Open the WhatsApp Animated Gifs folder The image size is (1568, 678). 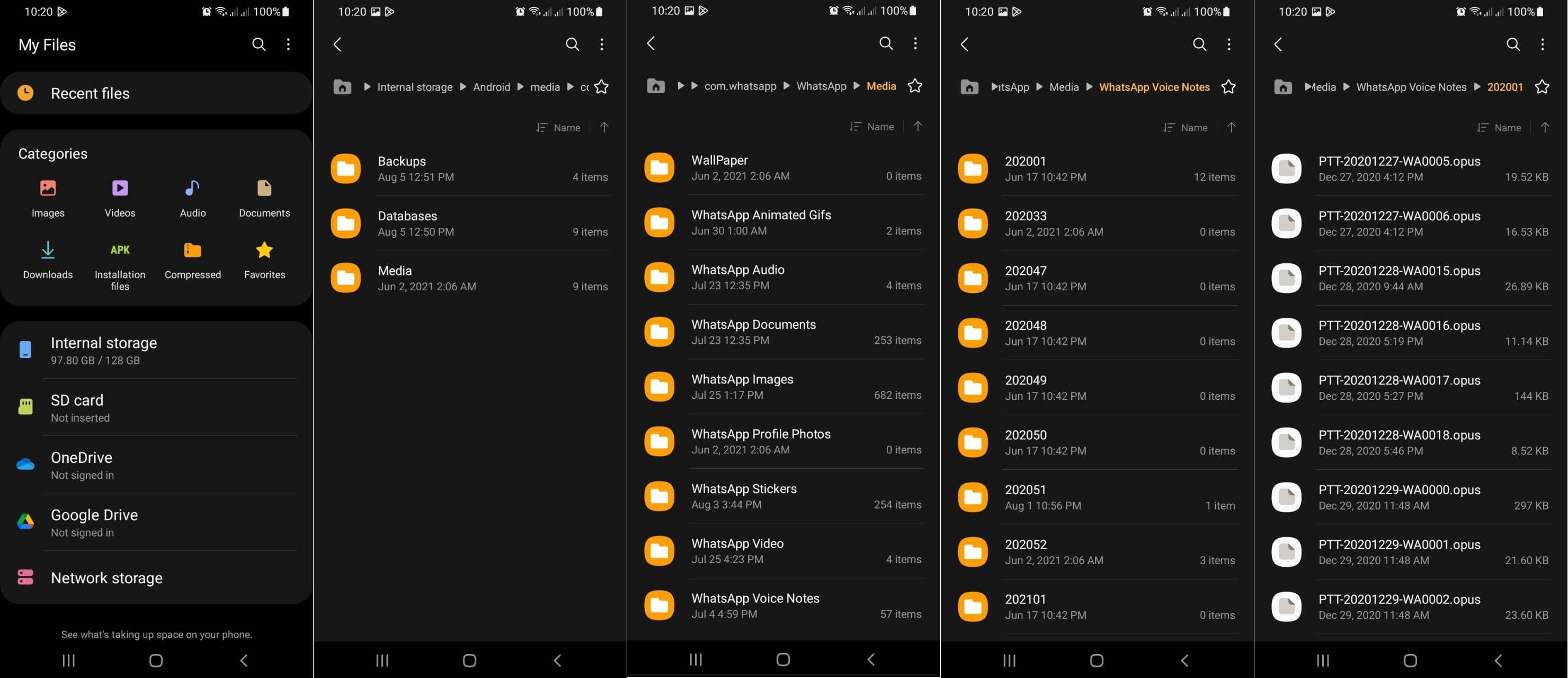pos(783,222)
